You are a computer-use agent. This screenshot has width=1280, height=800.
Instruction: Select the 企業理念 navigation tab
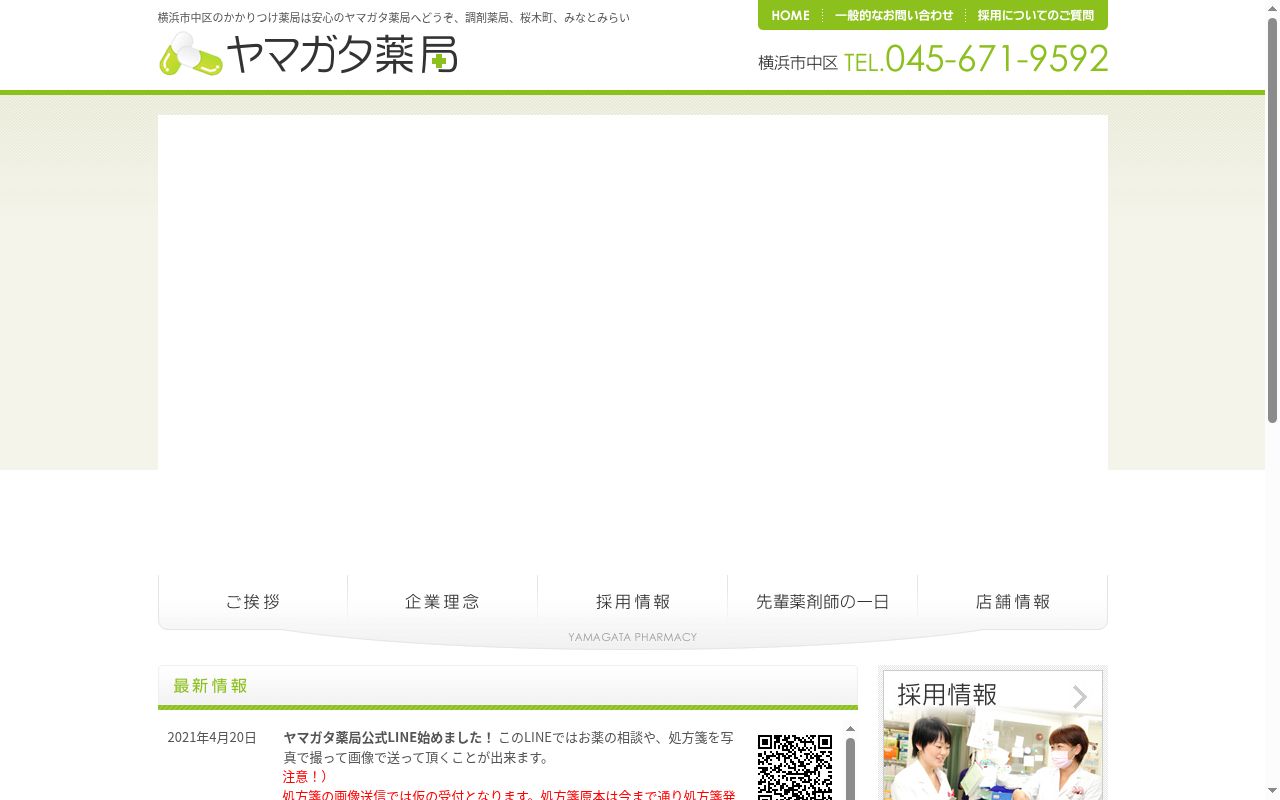[x=442, y=602]
